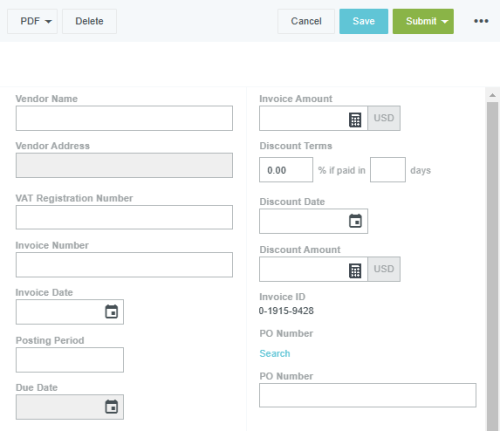Screen dimensions: 500x431
Task: Focus the VAT Registration Number field
Action: tap(124, 217)
